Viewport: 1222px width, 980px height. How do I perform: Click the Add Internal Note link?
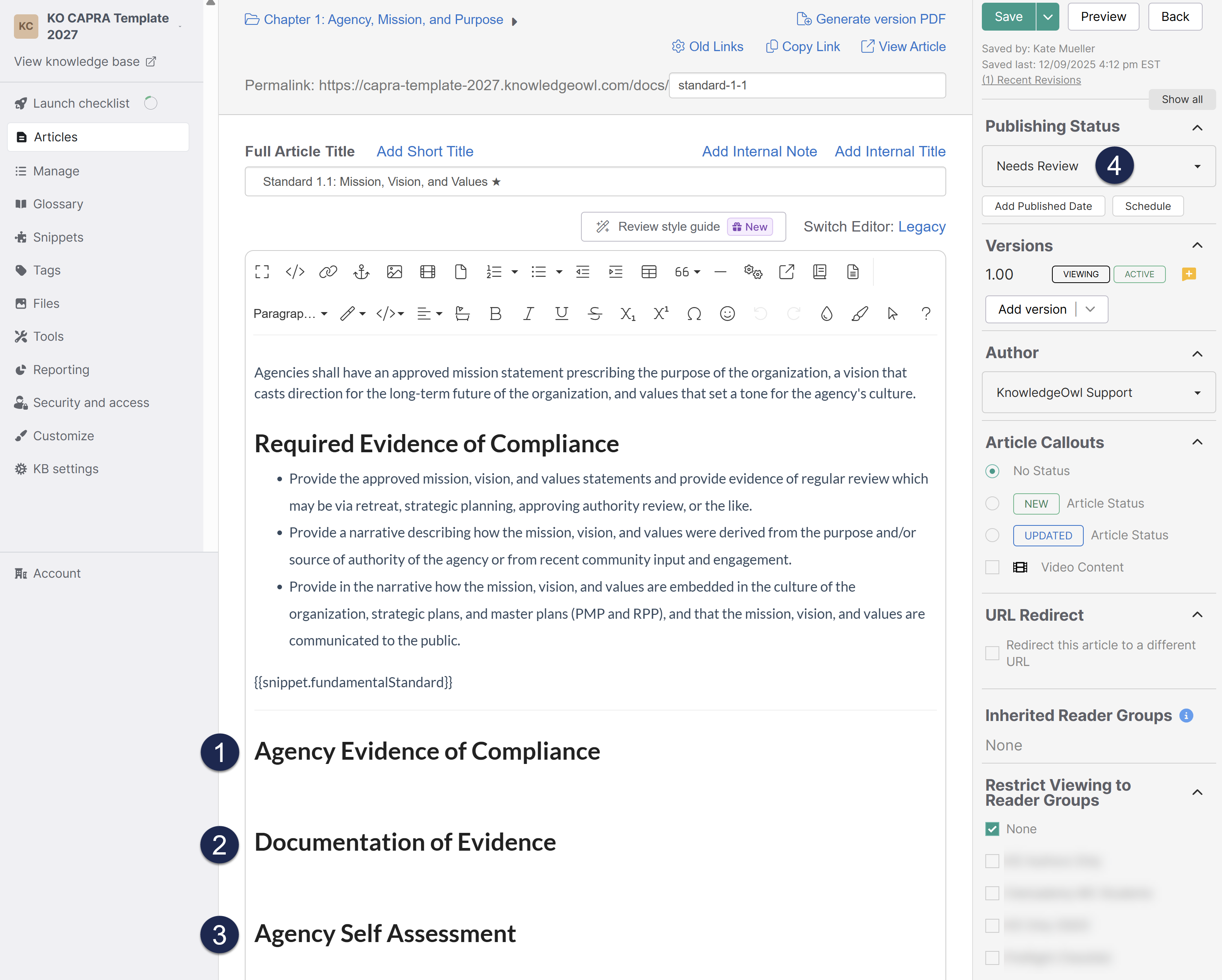(759, 151)
